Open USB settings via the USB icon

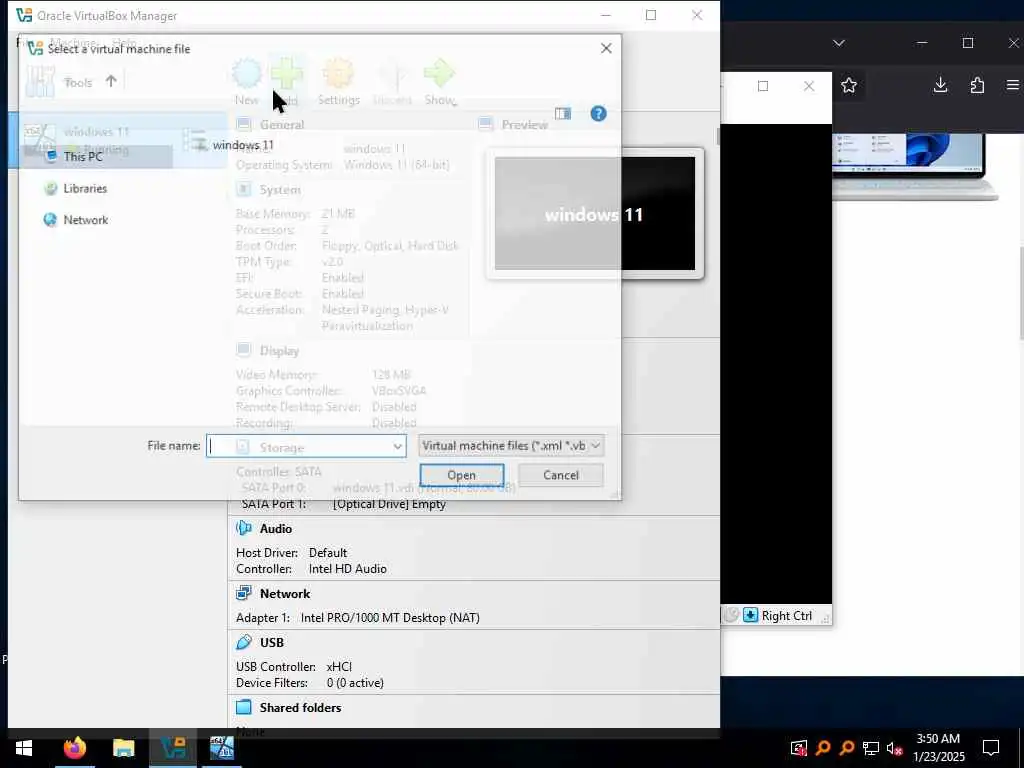click(x=244, y=642)
